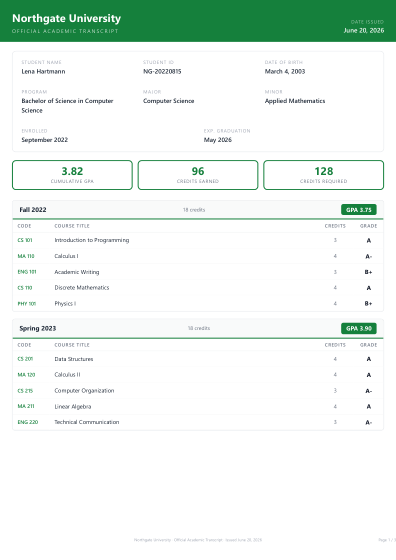Click the Introduction to Programming title
Screen dimensions: 396x560
(92, 240)
